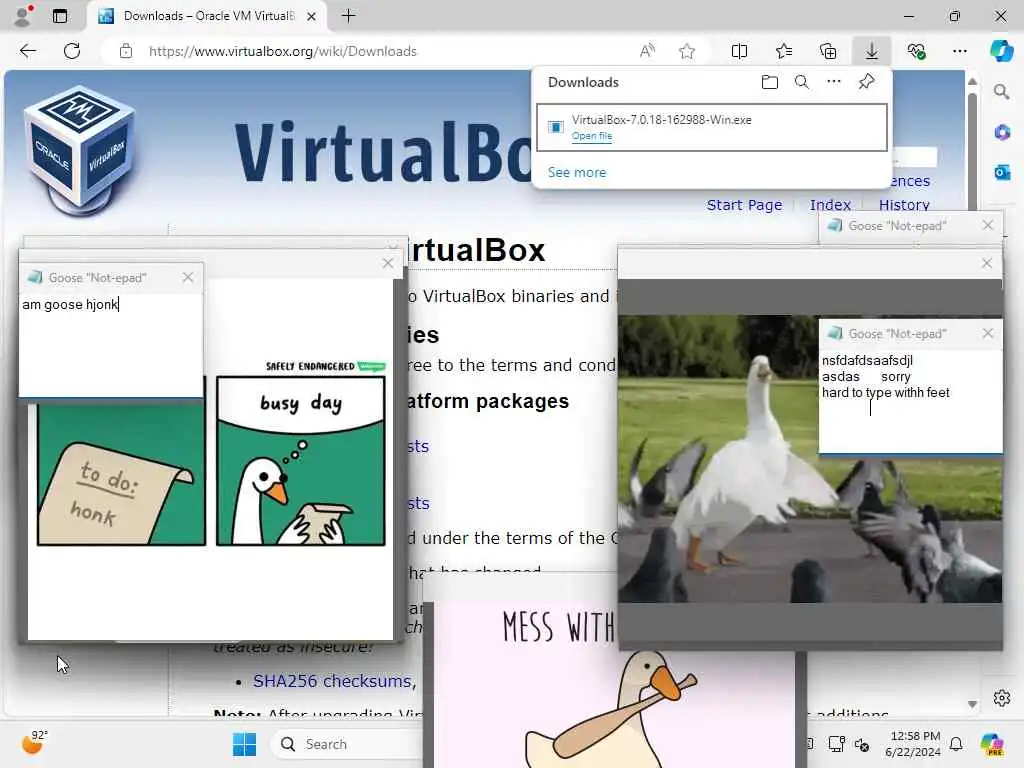Screen dimensions: 1024x768
Task: Open SHA256 checksums link
Action: click(x=332, y=681)
